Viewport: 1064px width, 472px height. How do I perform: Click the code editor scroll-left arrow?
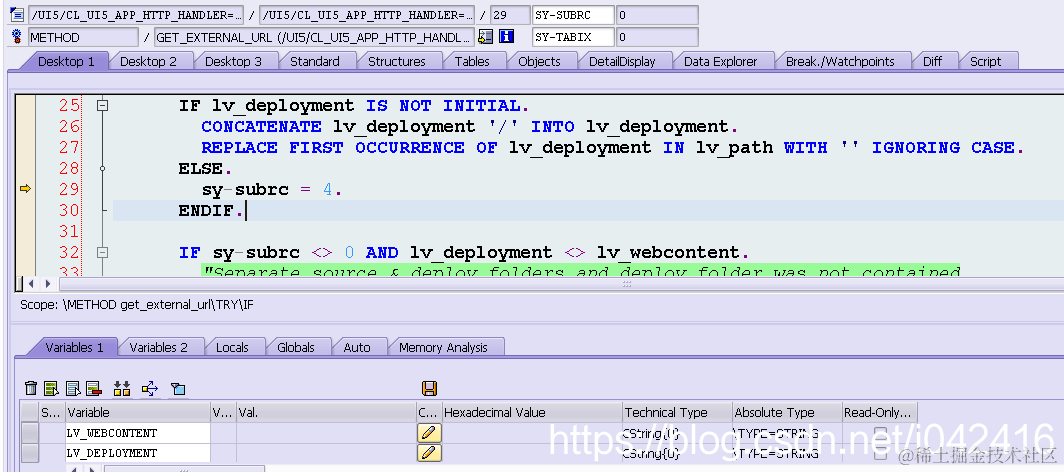(31, 284)
